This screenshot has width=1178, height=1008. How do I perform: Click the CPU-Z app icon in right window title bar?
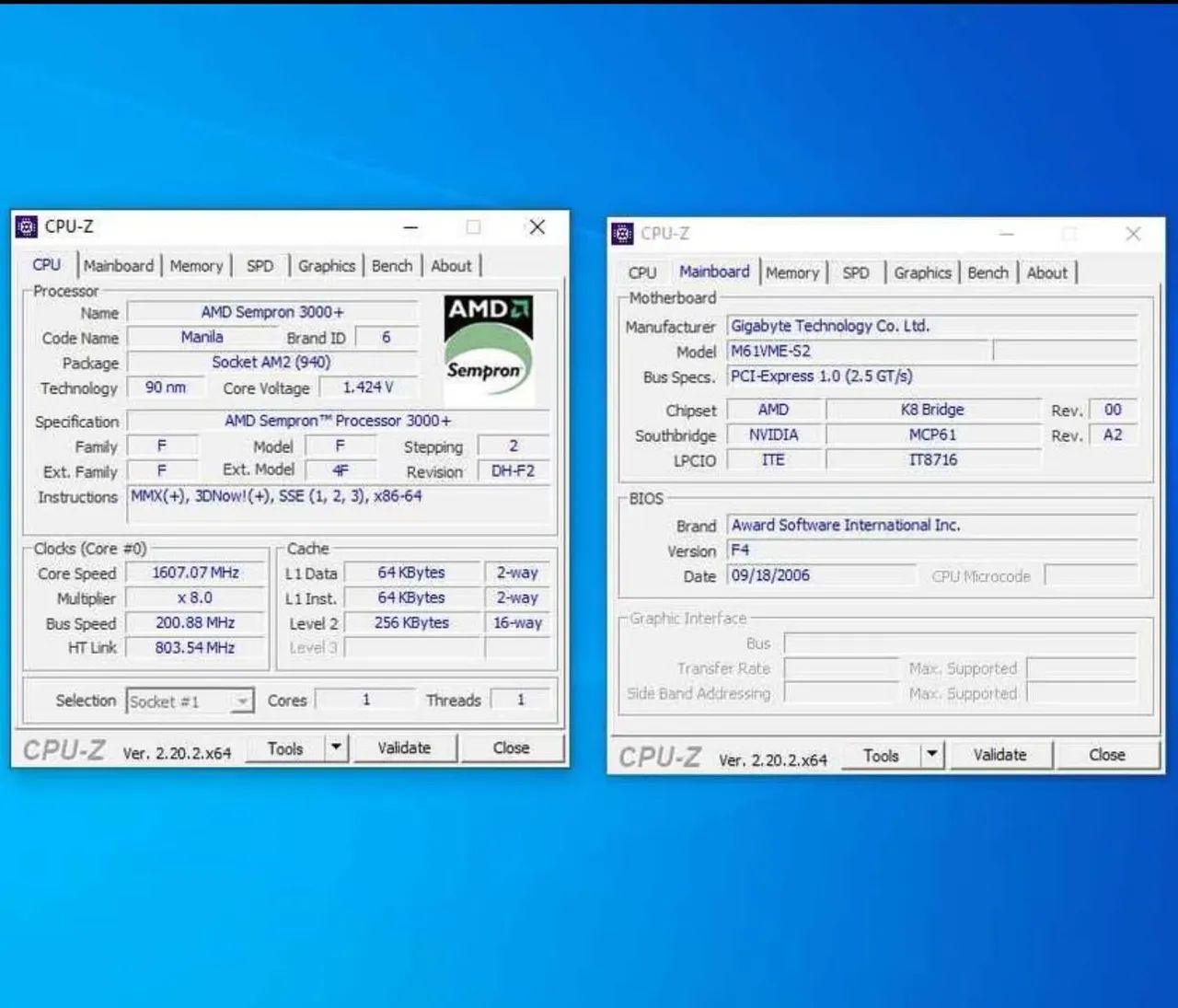(x=623, y=234)
